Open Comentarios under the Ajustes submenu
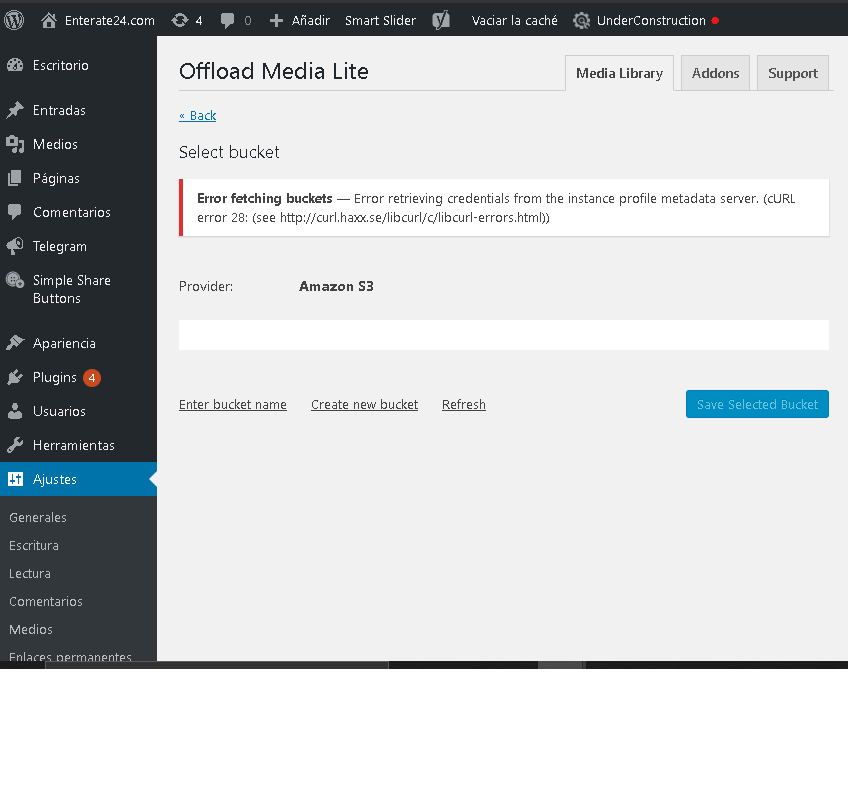 46,602
